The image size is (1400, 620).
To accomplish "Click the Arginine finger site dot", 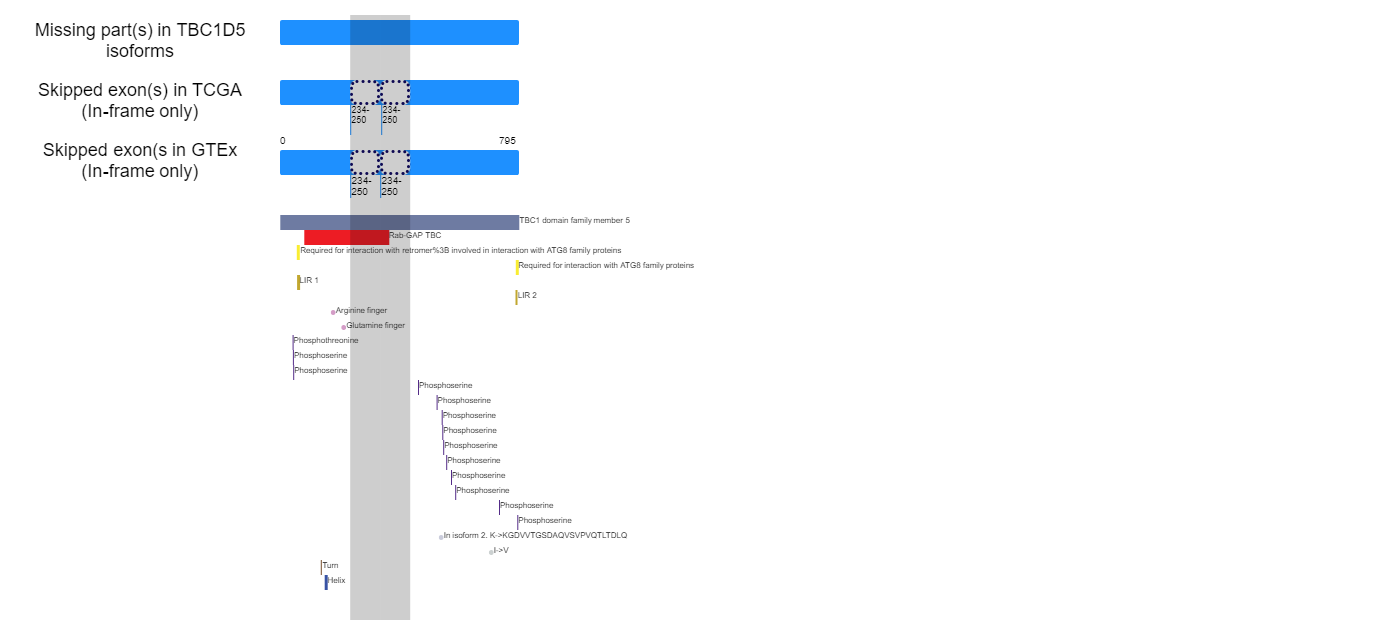I will click(x=333, y=312).
